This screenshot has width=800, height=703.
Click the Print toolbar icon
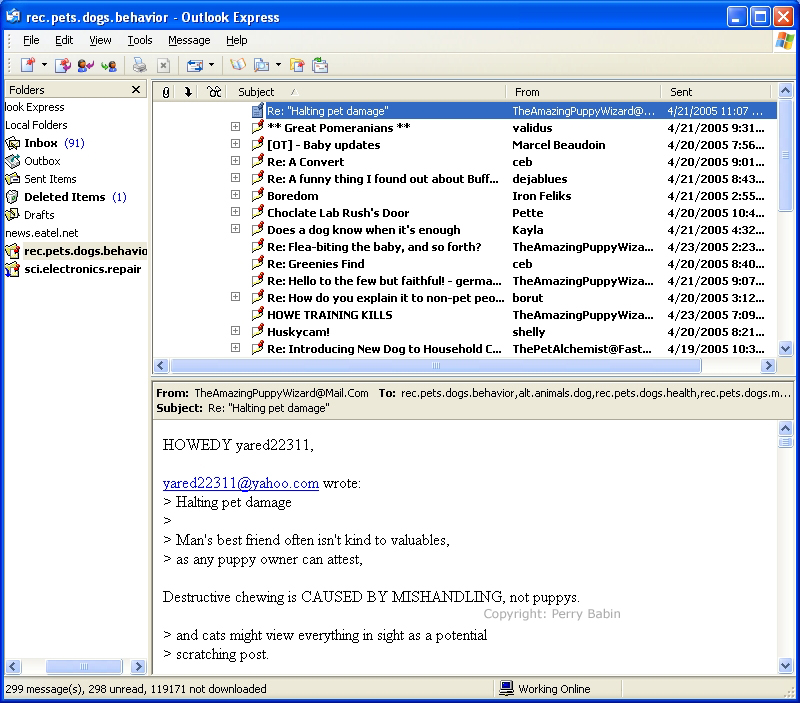tap(140, 65)
